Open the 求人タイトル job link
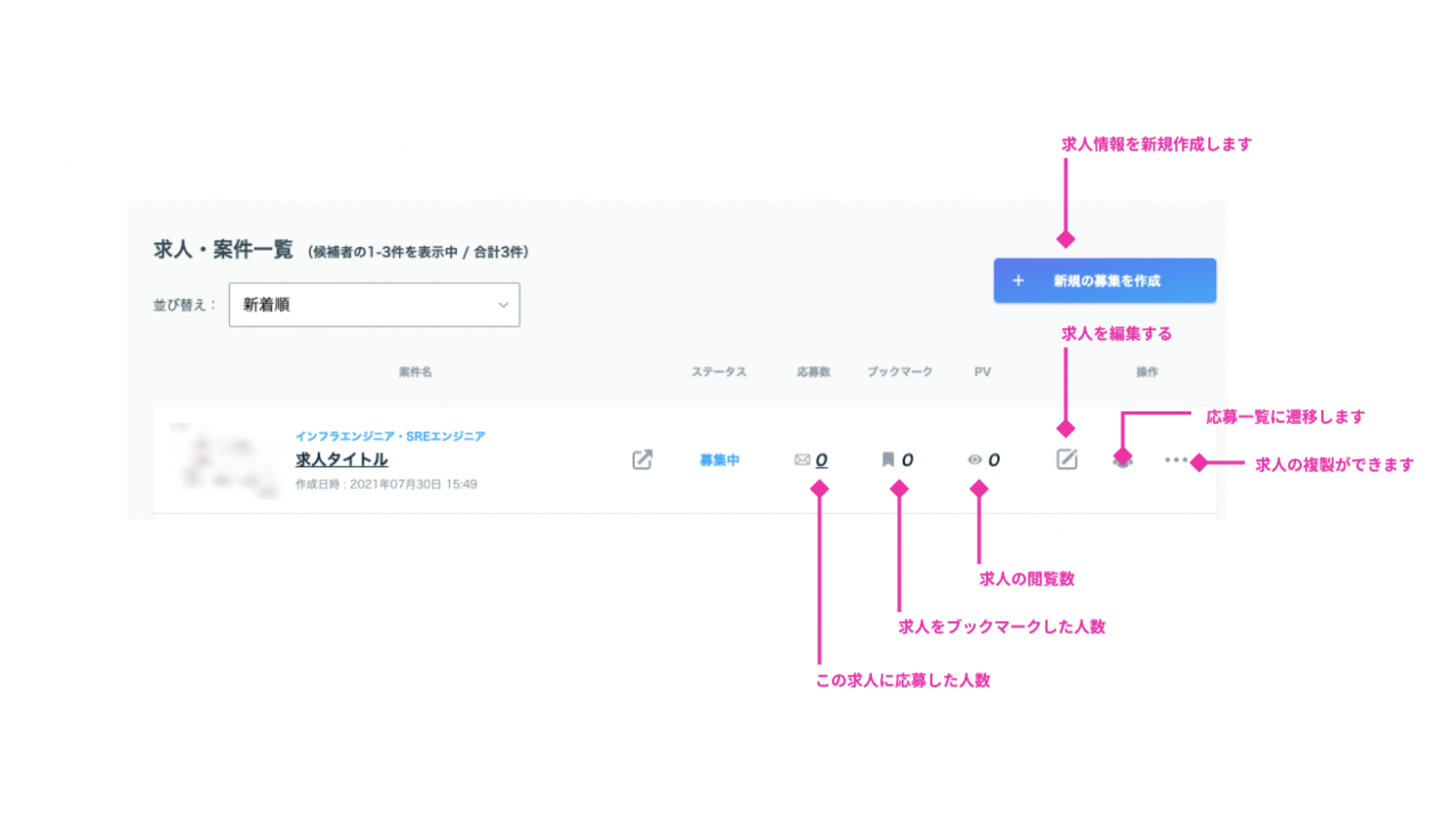Viewport: 1456px width, 818px height. 341,460
